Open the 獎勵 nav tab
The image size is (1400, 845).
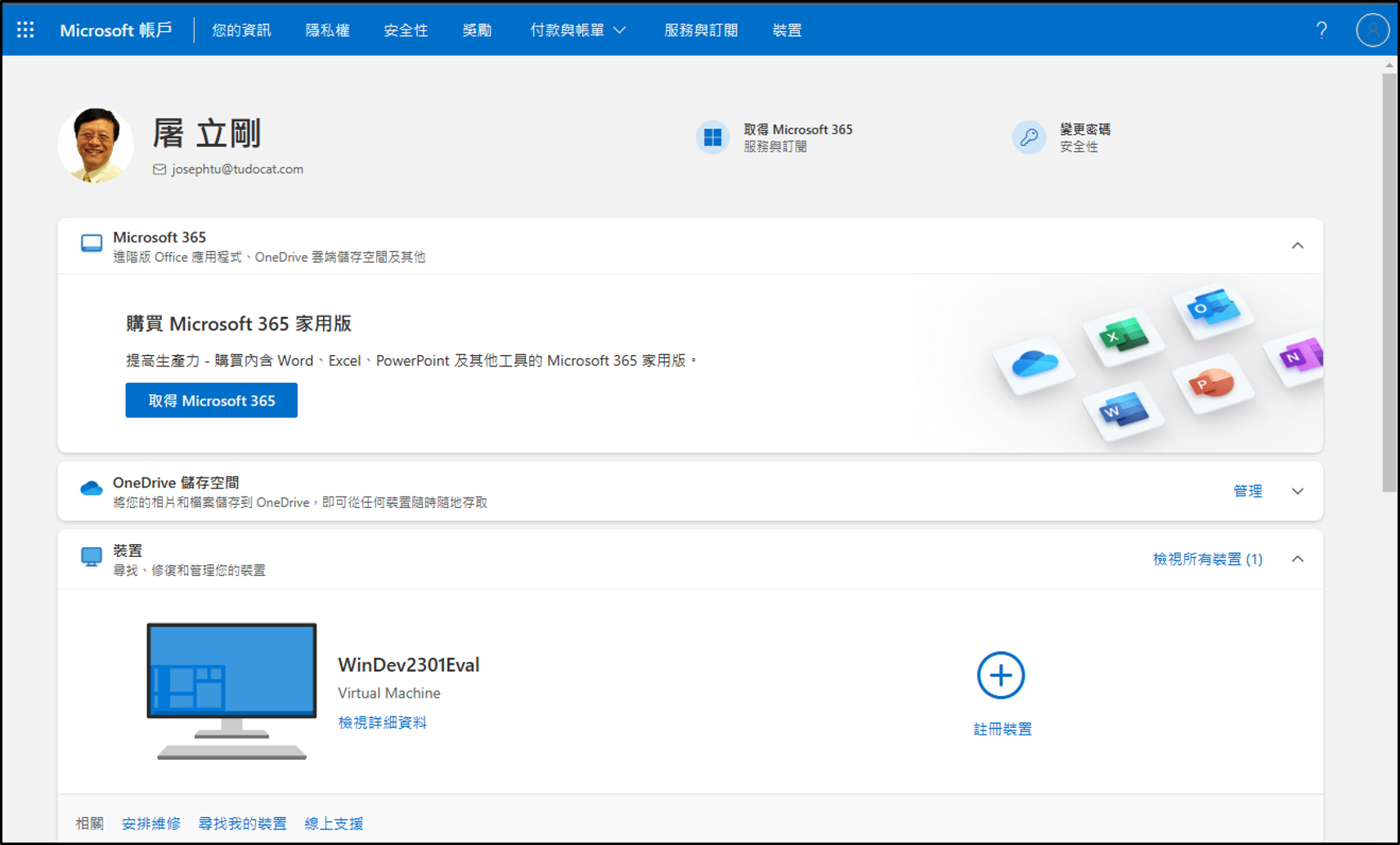tap(477, 30)
